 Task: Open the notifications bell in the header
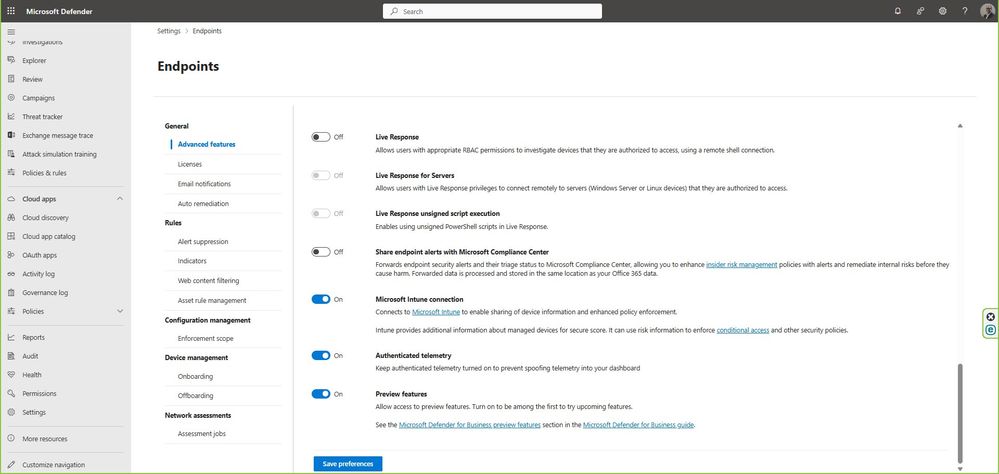pyautogui.click(x=898, y=11)
